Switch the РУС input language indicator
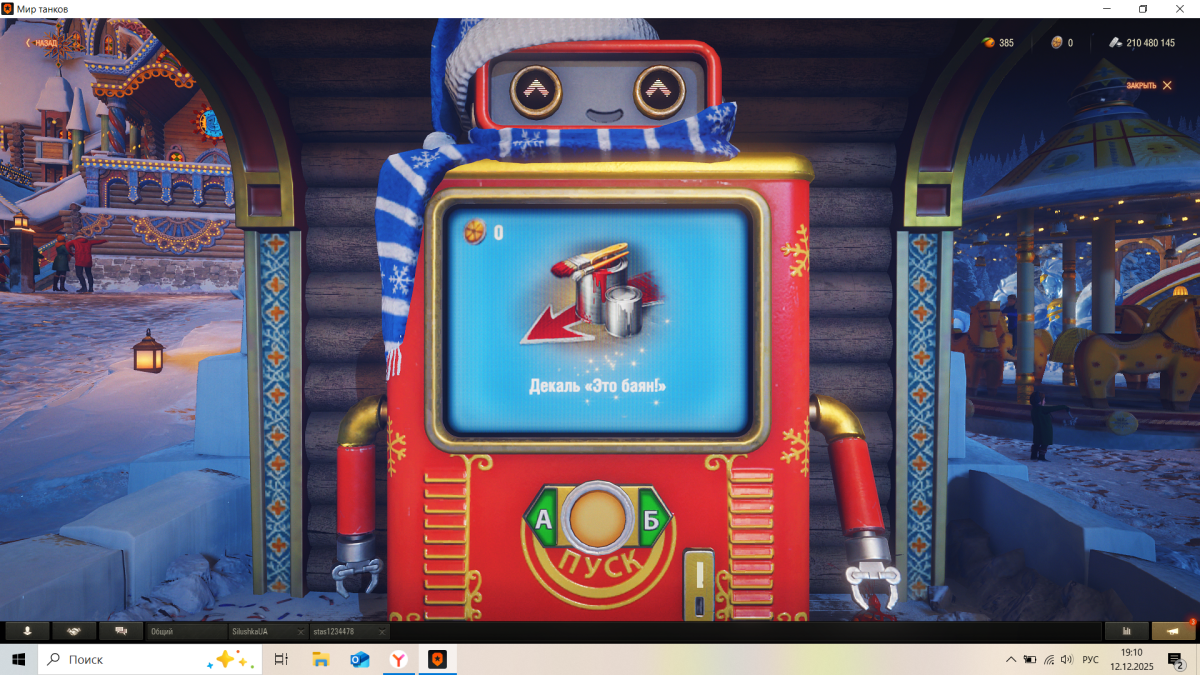The height and width of the screenshot is (675, 1200). (1091, 660)
